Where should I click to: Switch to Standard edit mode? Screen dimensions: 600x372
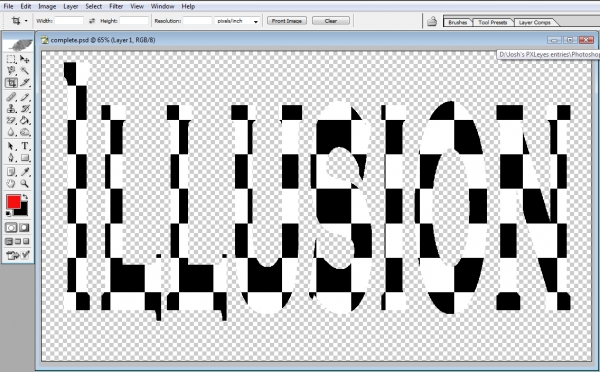pos(11,228)
